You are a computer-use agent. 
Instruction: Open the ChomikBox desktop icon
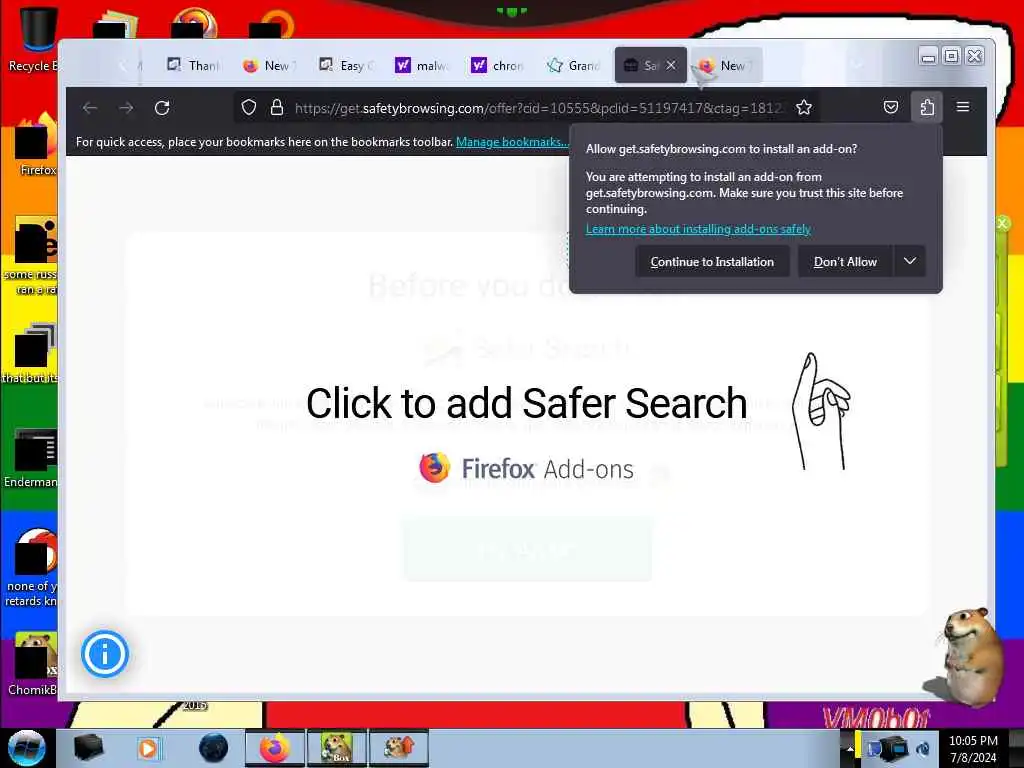tap(33, 664)
